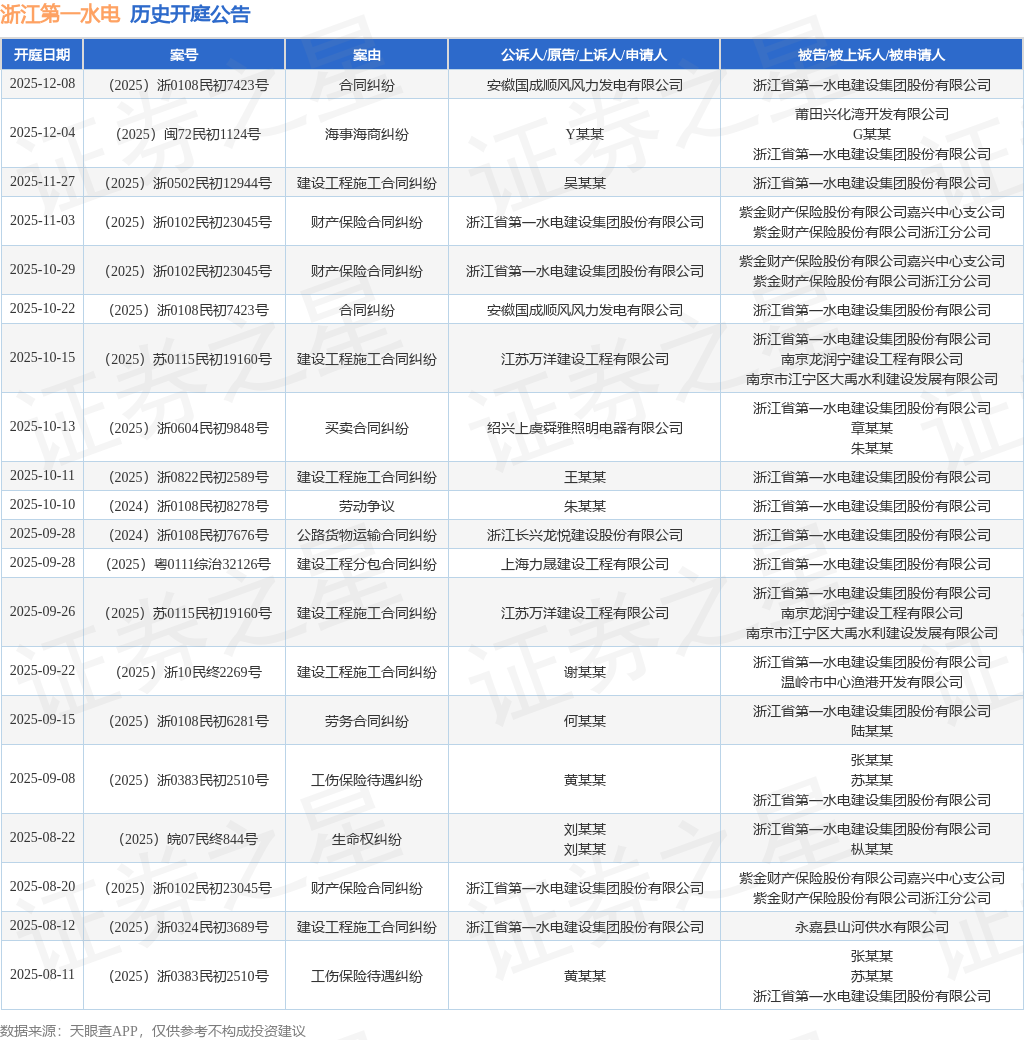Viewport: 1024px width, 1040px height.
Task: Click plaintiff Y某某
Action: (584, 134)
